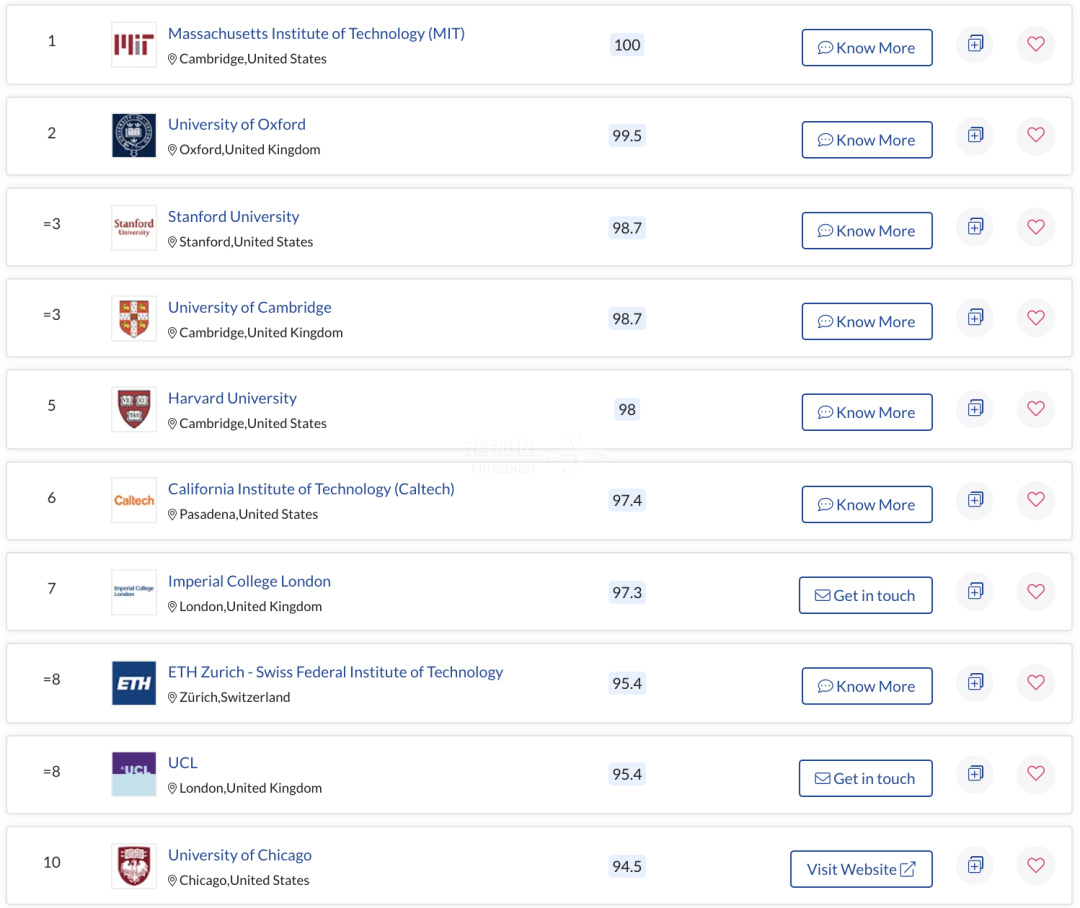1080x908 pixels.
Task: Click the Caltech logo thumbnail
Action: (134, 500)
